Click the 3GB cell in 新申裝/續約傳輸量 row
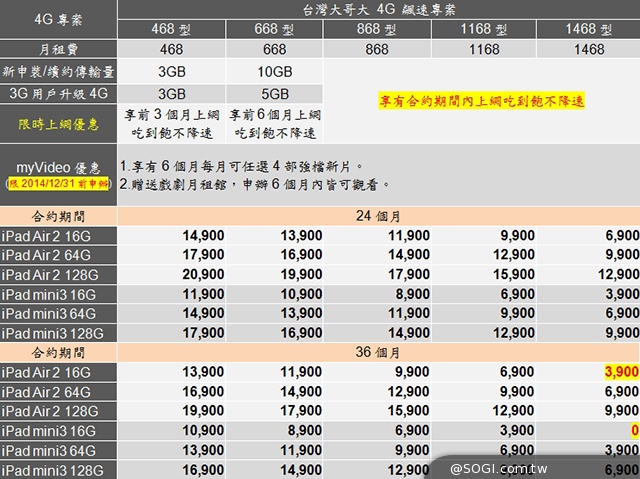The image size is (640, 479). pos(172,72)
